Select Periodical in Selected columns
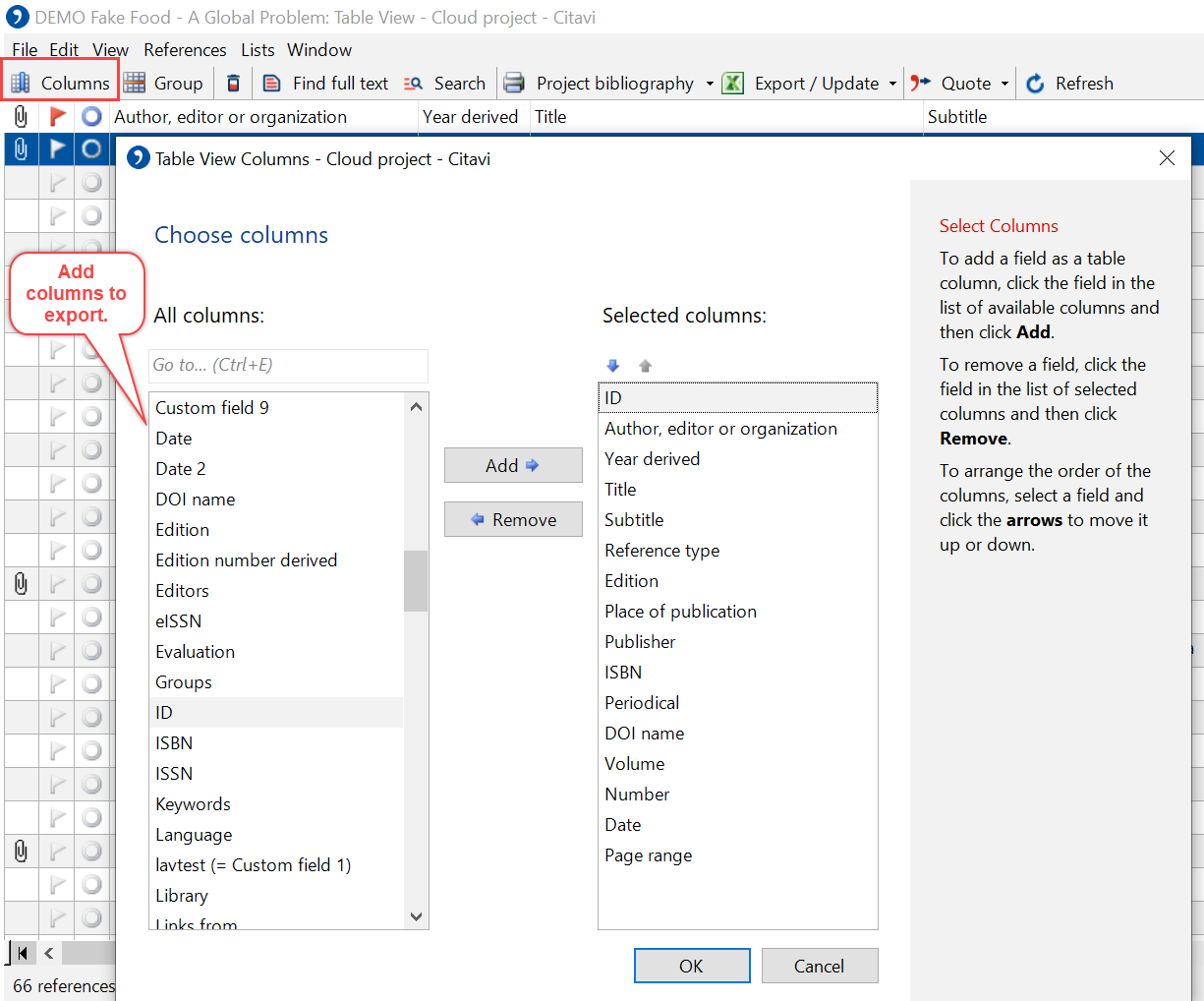The width and height of the screenshot is (1204, 1001). click(737, 703)
